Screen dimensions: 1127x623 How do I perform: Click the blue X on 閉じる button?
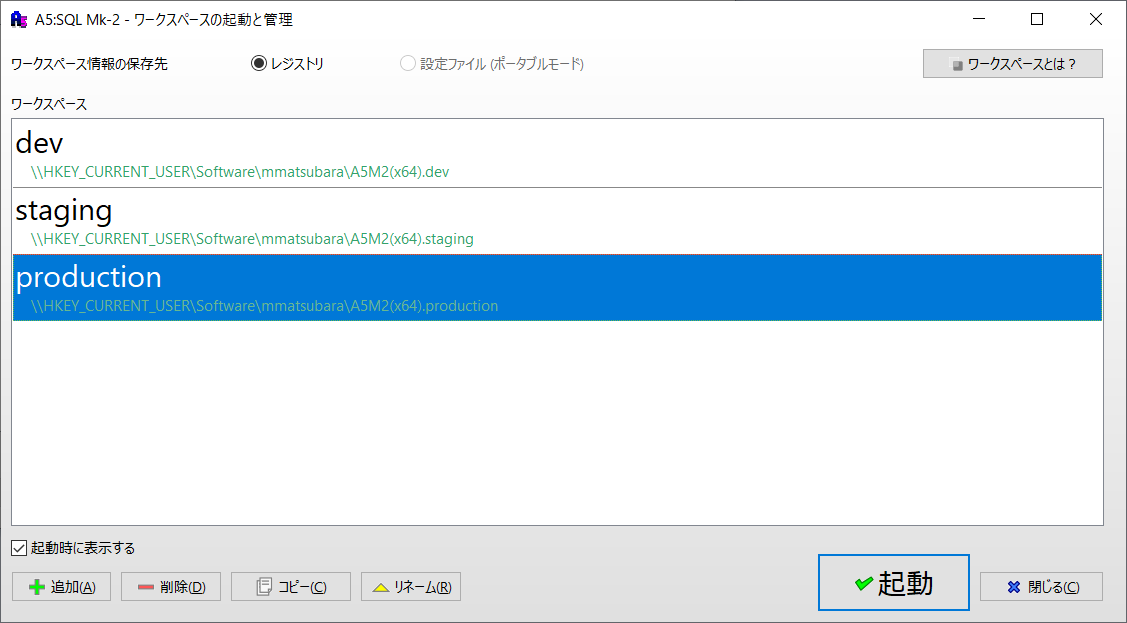pyautogui.click(x=1013, y=587)
